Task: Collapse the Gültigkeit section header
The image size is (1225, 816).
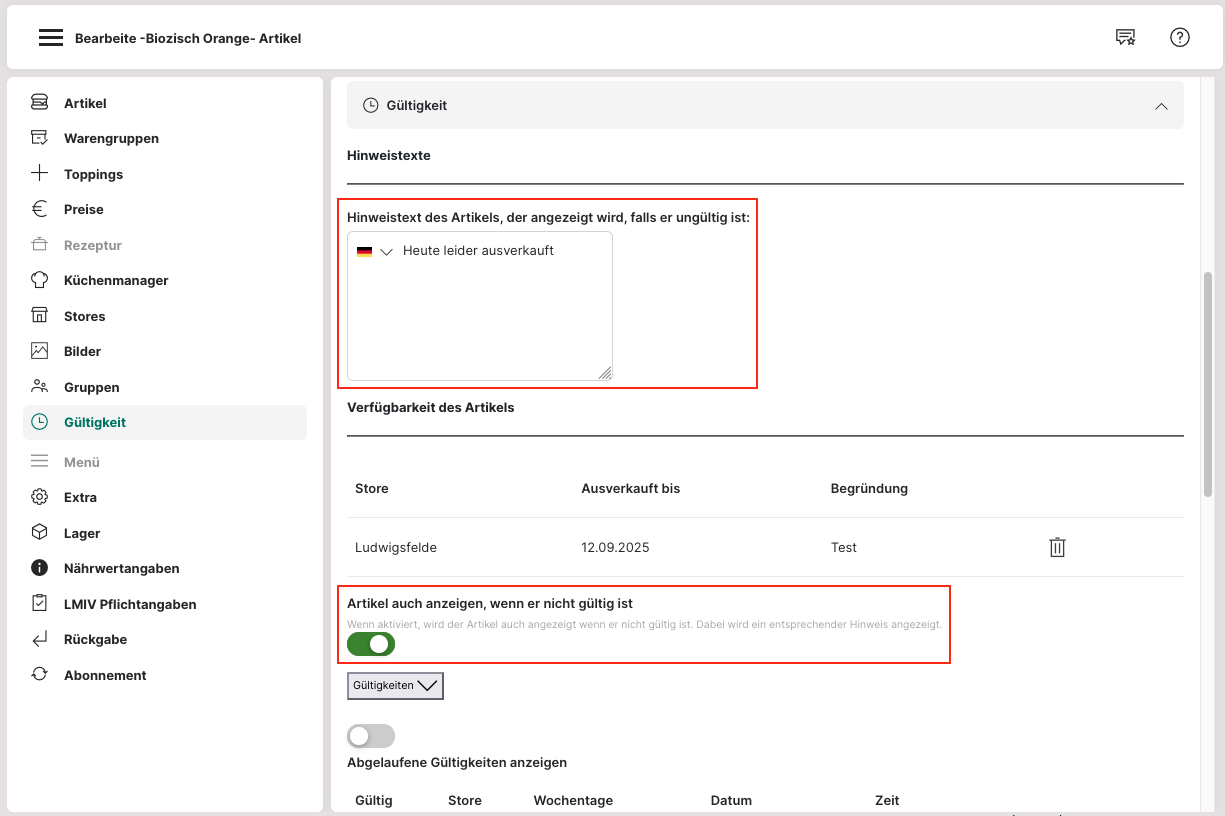Action: pos(1160,105)
